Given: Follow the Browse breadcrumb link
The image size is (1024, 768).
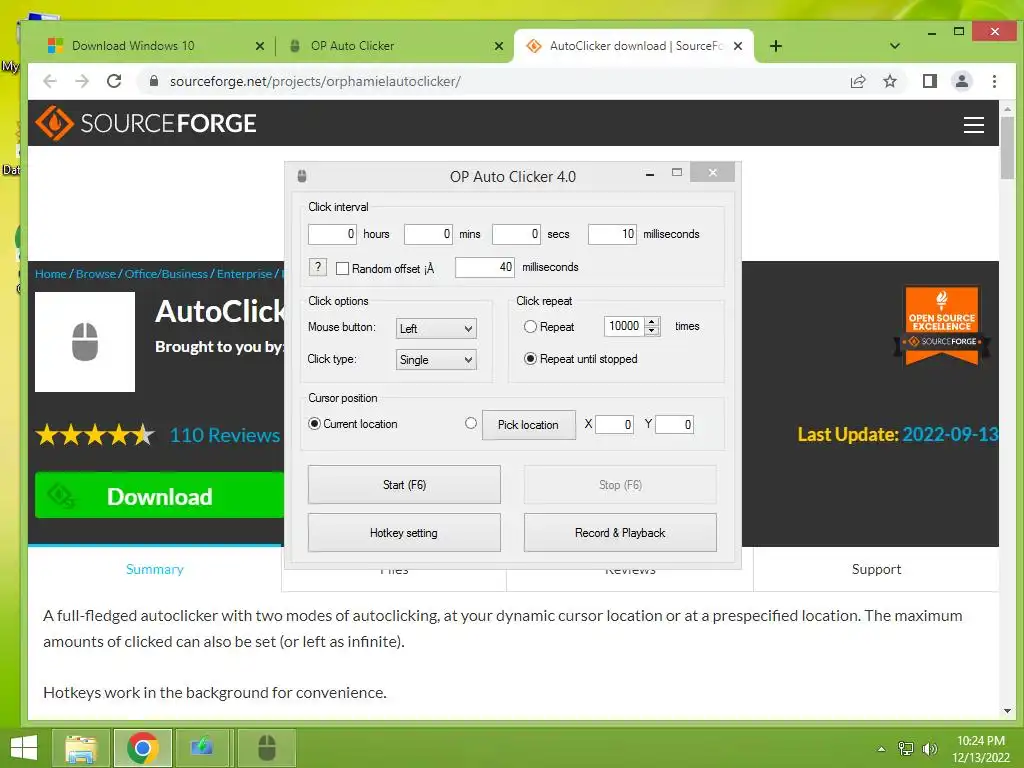Looking at the screenshot, I should 96,274.
